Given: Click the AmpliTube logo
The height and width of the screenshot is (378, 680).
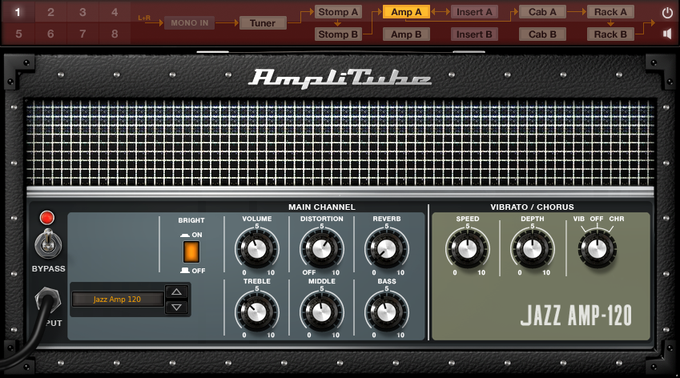Looking at the screenshot, I should pos(340,78).
